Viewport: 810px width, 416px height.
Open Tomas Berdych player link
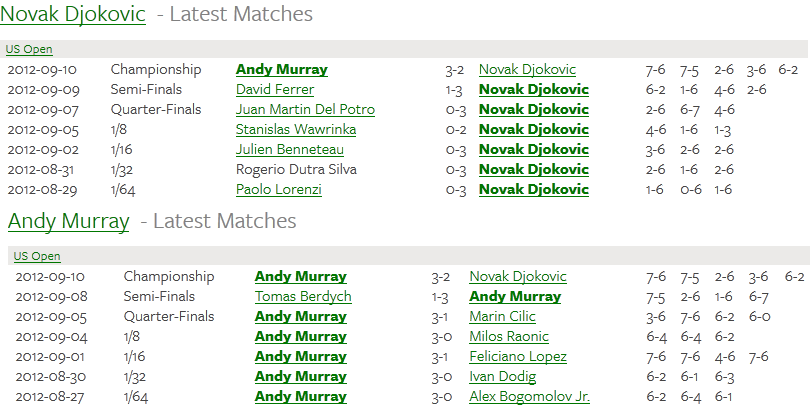tap(303, 297)
